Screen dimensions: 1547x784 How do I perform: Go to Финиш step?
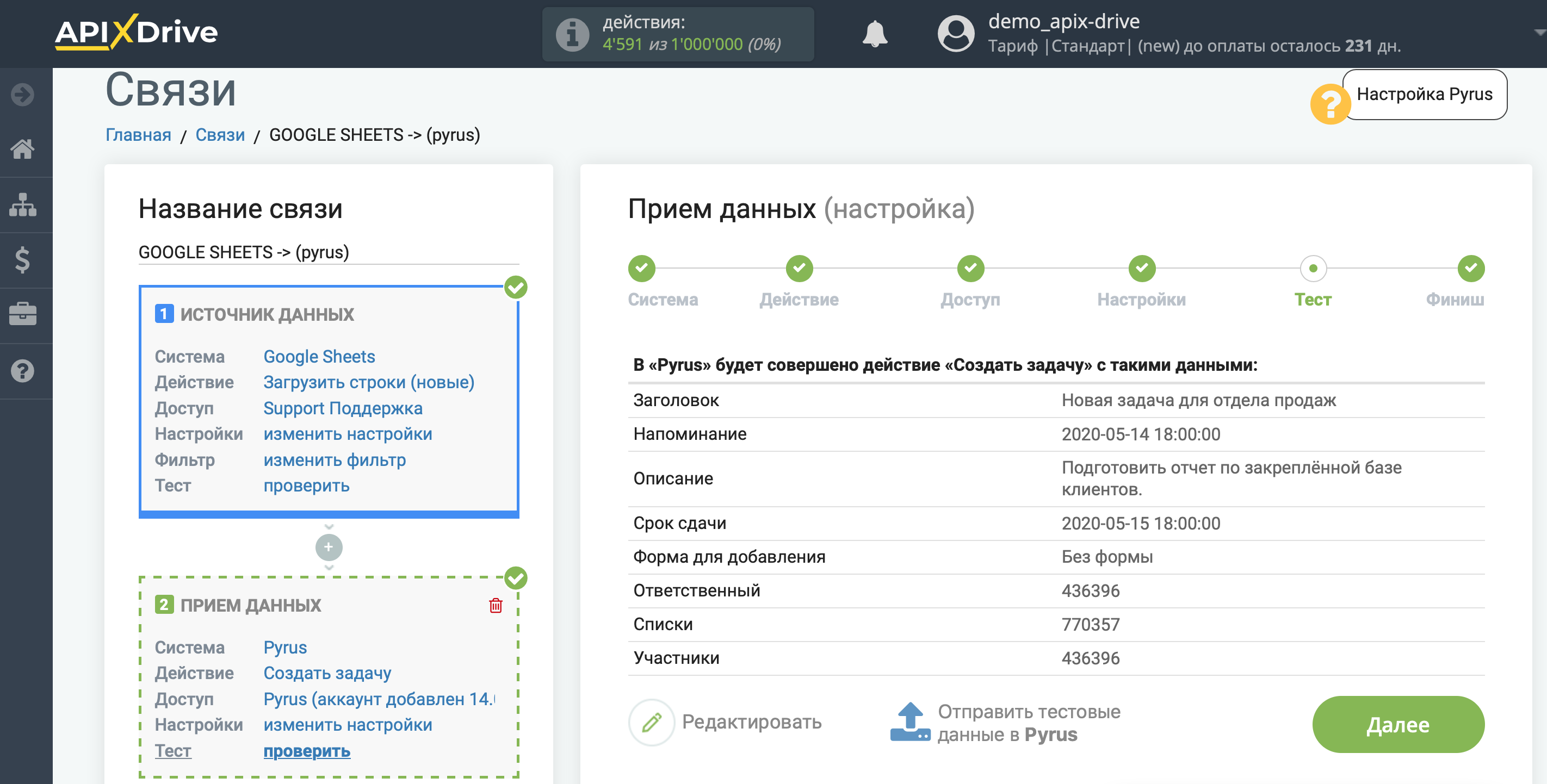1455,300
